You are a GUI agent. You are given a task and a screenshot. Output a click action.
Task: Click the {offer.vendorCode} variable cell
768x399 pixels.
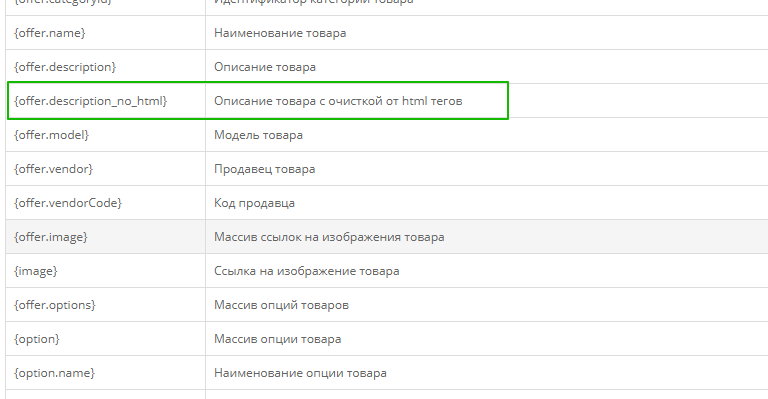point(105,203)
